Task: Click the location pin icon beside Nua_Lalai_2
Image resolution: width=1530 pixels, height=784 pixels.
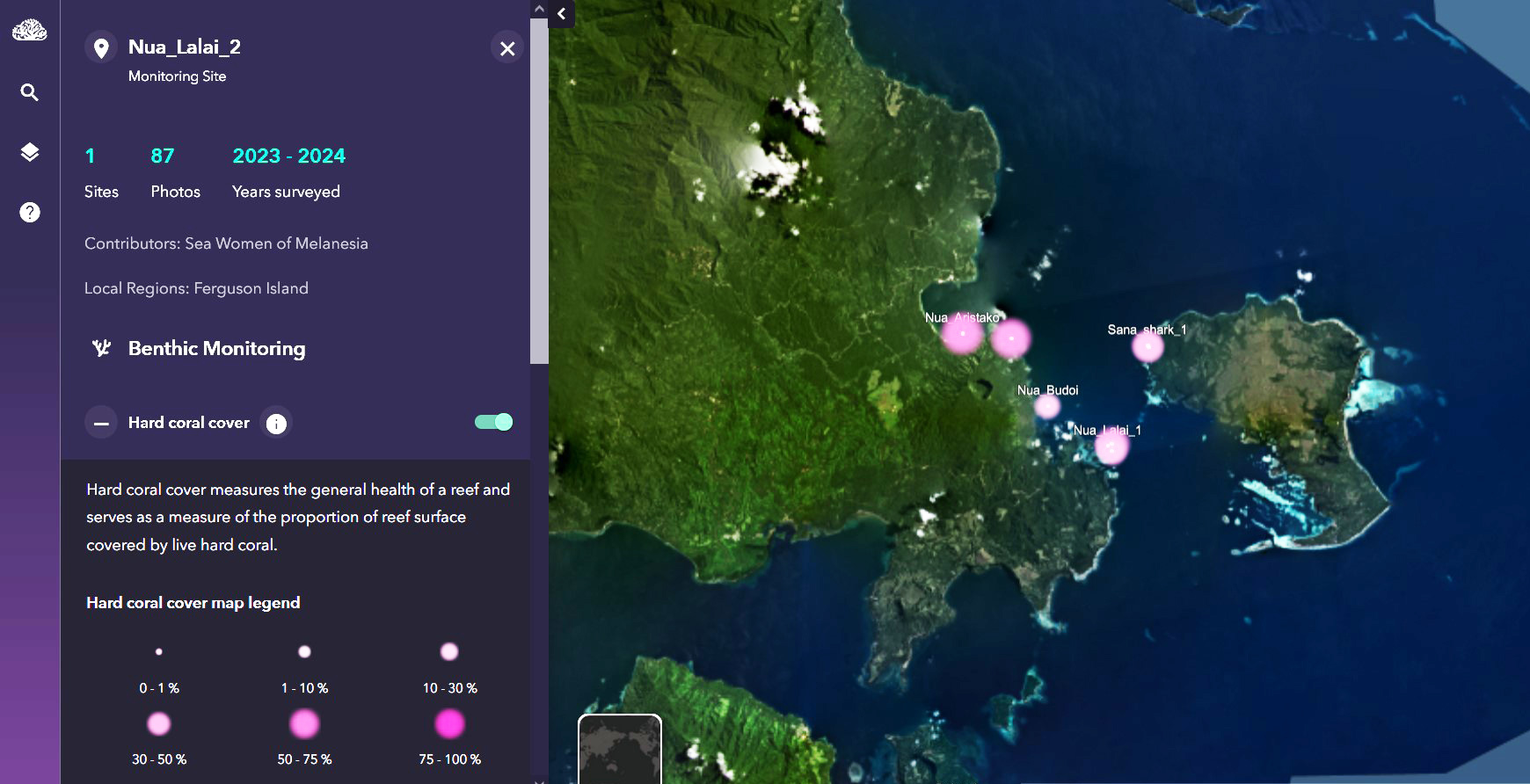Action: (101, 47)
